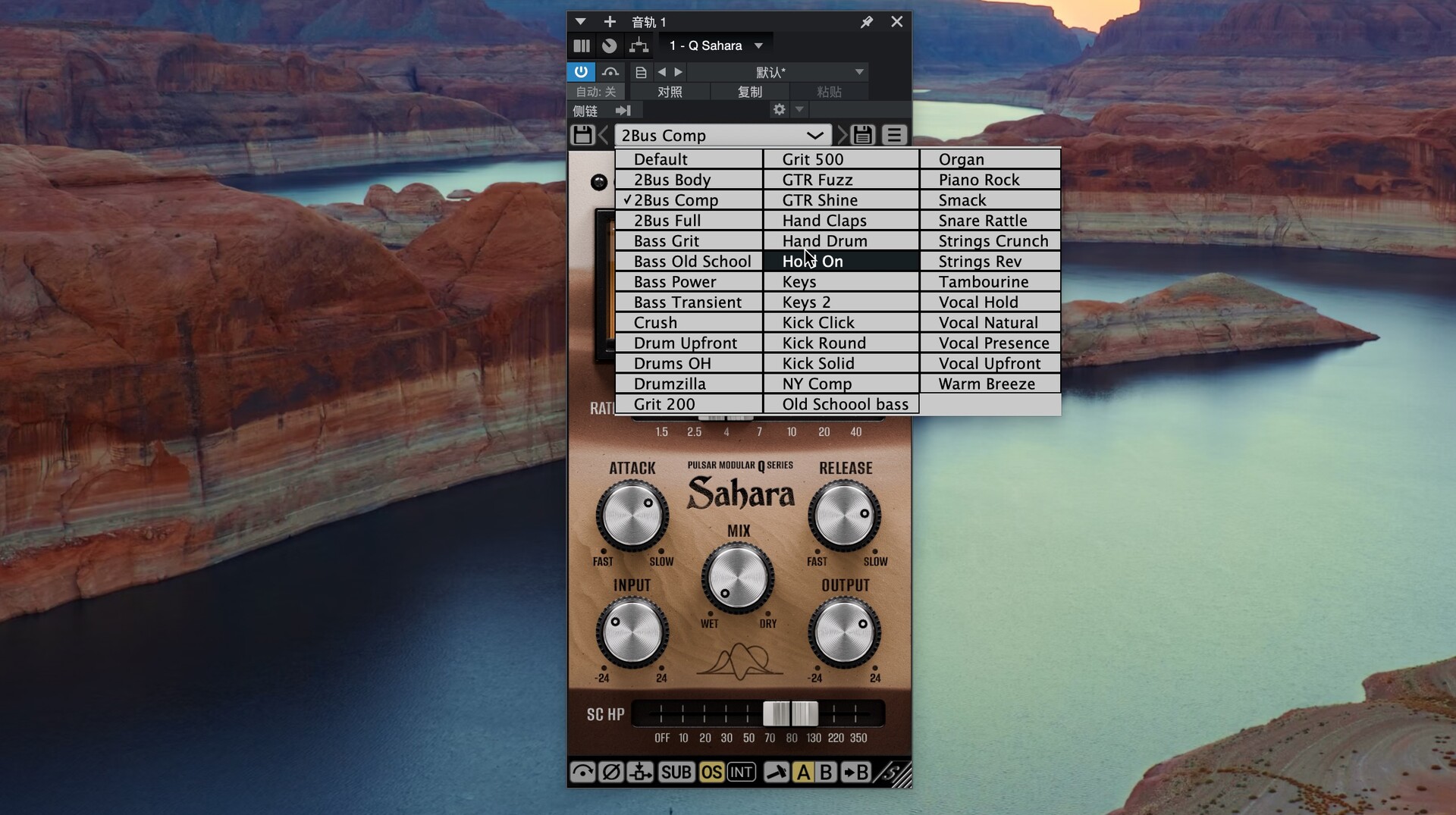Viewport: 1456px width, 815px height.
Task: Toggle the plugin power button
Action: pyautogui.click(x=581, y=72)
